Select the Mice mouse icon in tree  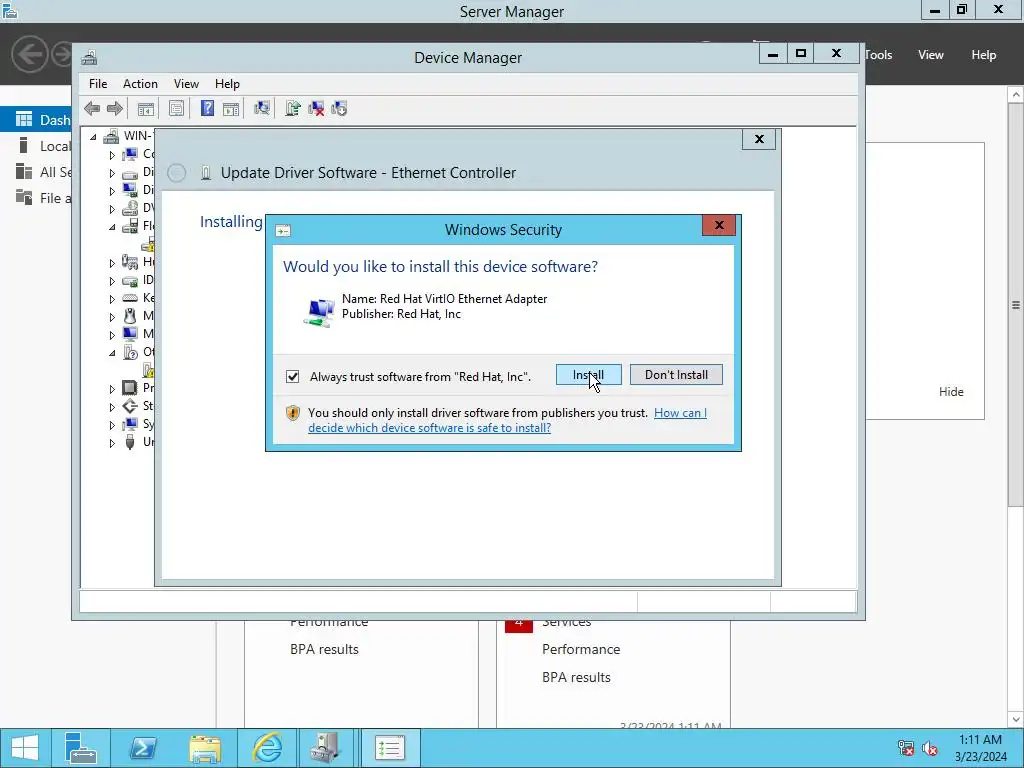pos(130,316)
